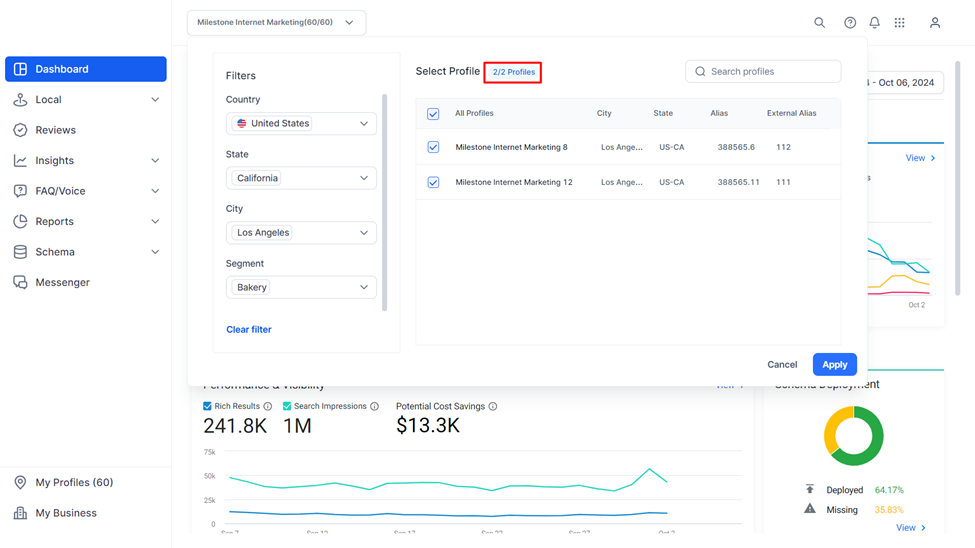This screenshot has width=975, height=548.
Task: Click the Clear filter link
Action: tap(249, 330)
